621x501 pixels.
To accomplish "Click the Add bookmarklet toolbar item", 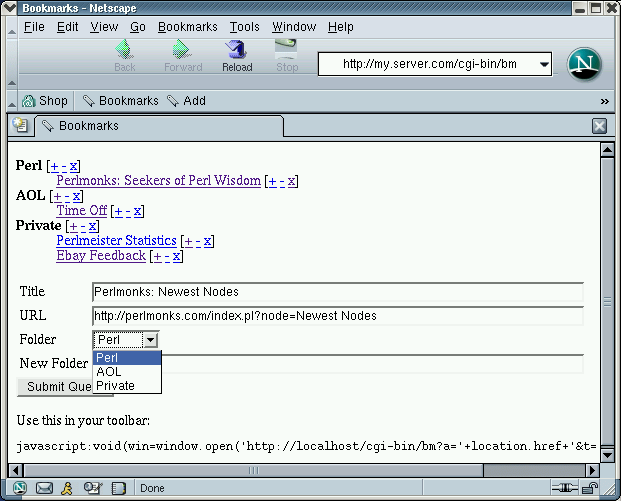I will point(187,101).
